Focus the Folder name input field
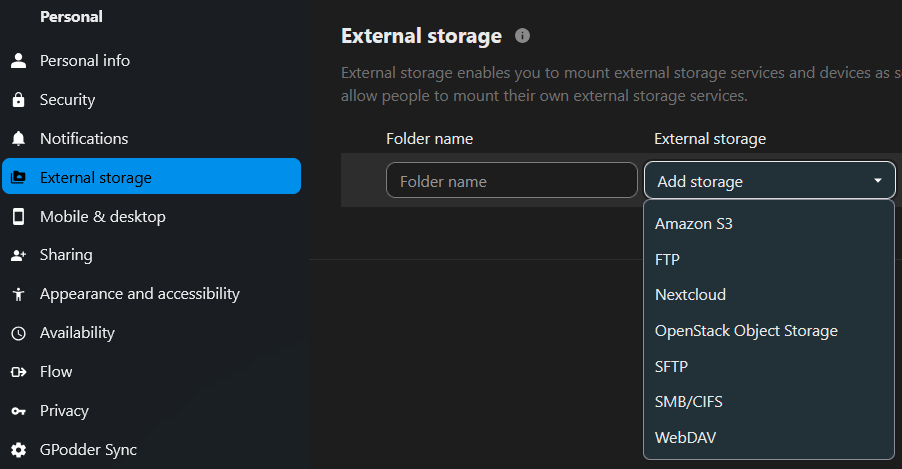 [511, 181]
